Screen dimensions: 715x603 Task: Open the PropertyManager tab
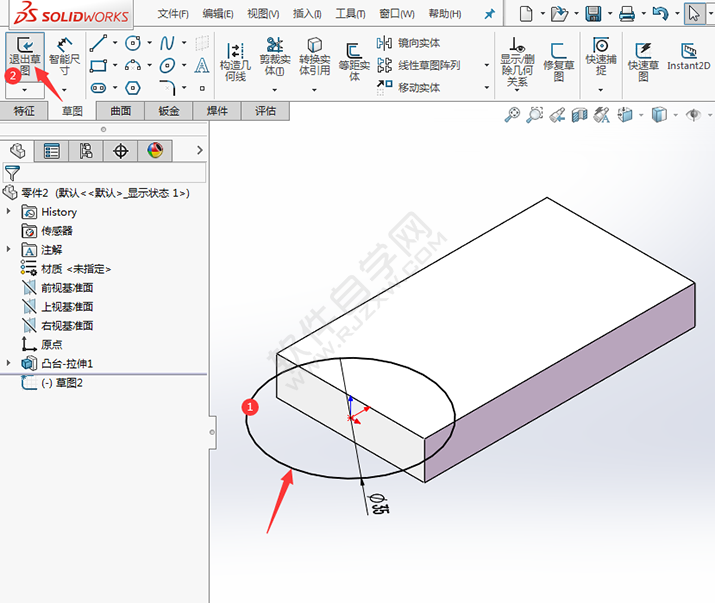[52, 151]
